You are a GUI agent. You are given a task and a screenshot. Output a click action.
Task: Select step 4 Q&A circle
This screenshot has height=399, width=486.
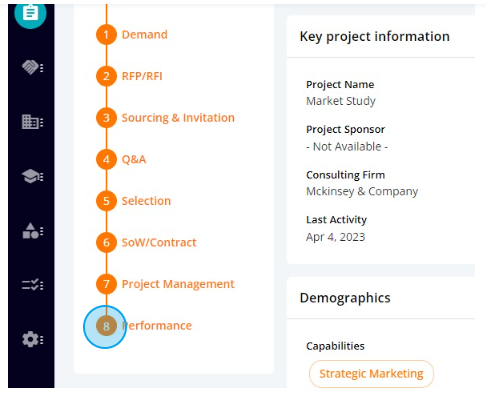click(x=106, y=159)
